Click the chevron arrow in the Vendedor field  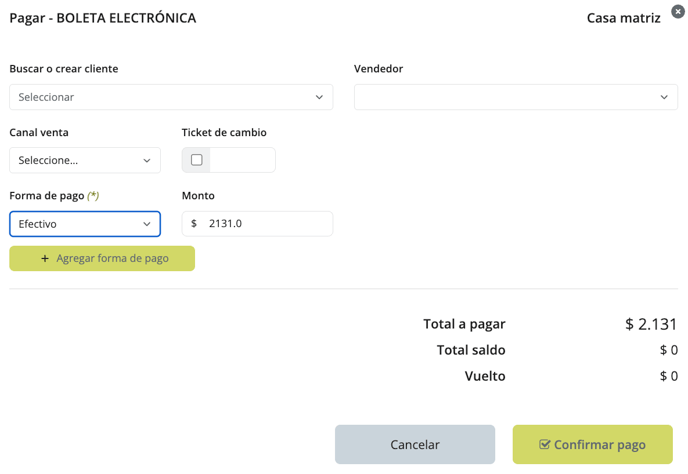(x=664, y=98)
